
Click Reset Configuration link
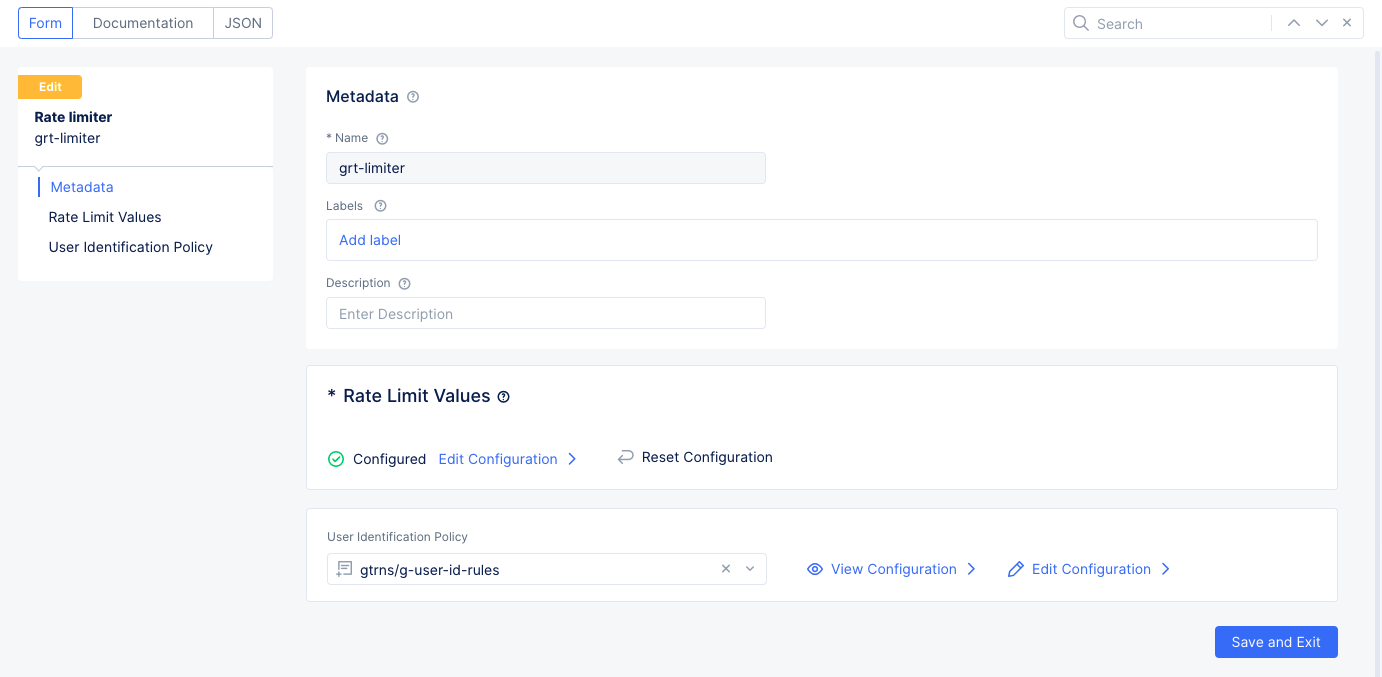[707, 457]
